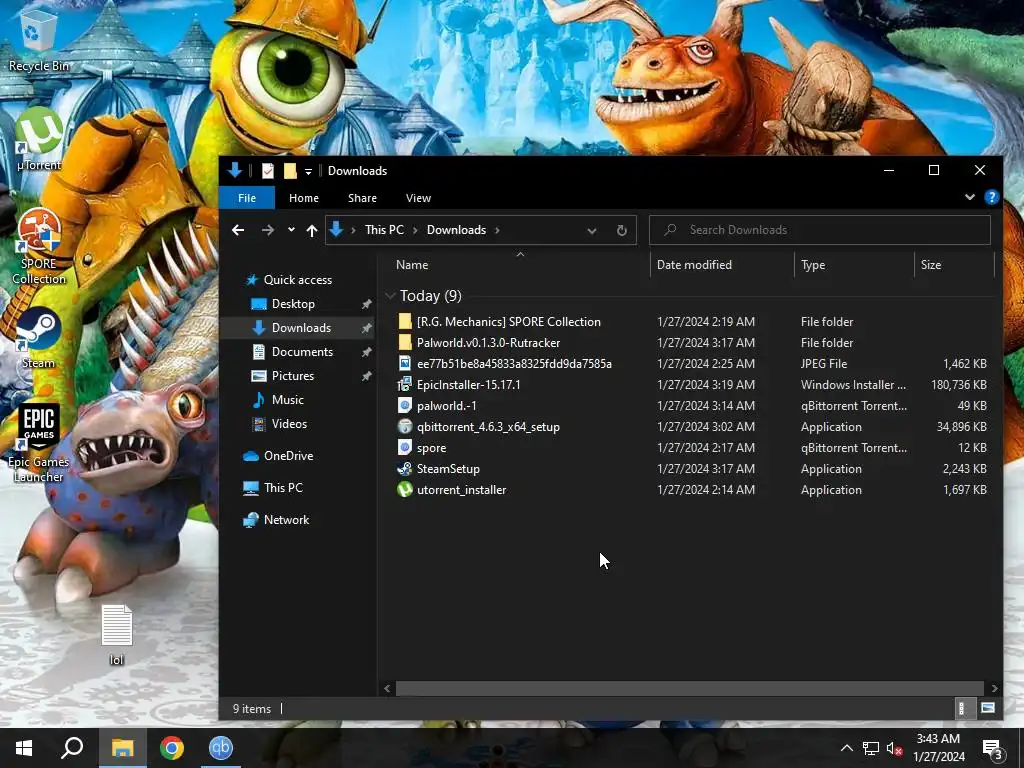Switch to the Share ribbon tab
This screenshot has height=768, width=1024.
pos(362,198)
